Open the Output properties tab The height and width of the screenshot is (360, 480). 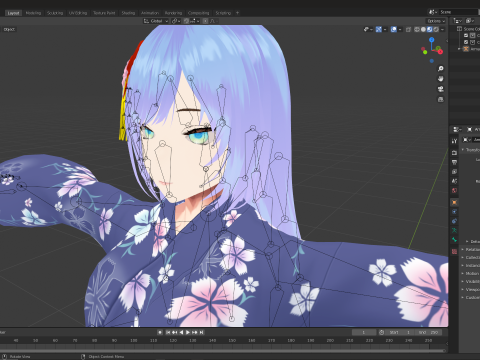tap(454, 162)
